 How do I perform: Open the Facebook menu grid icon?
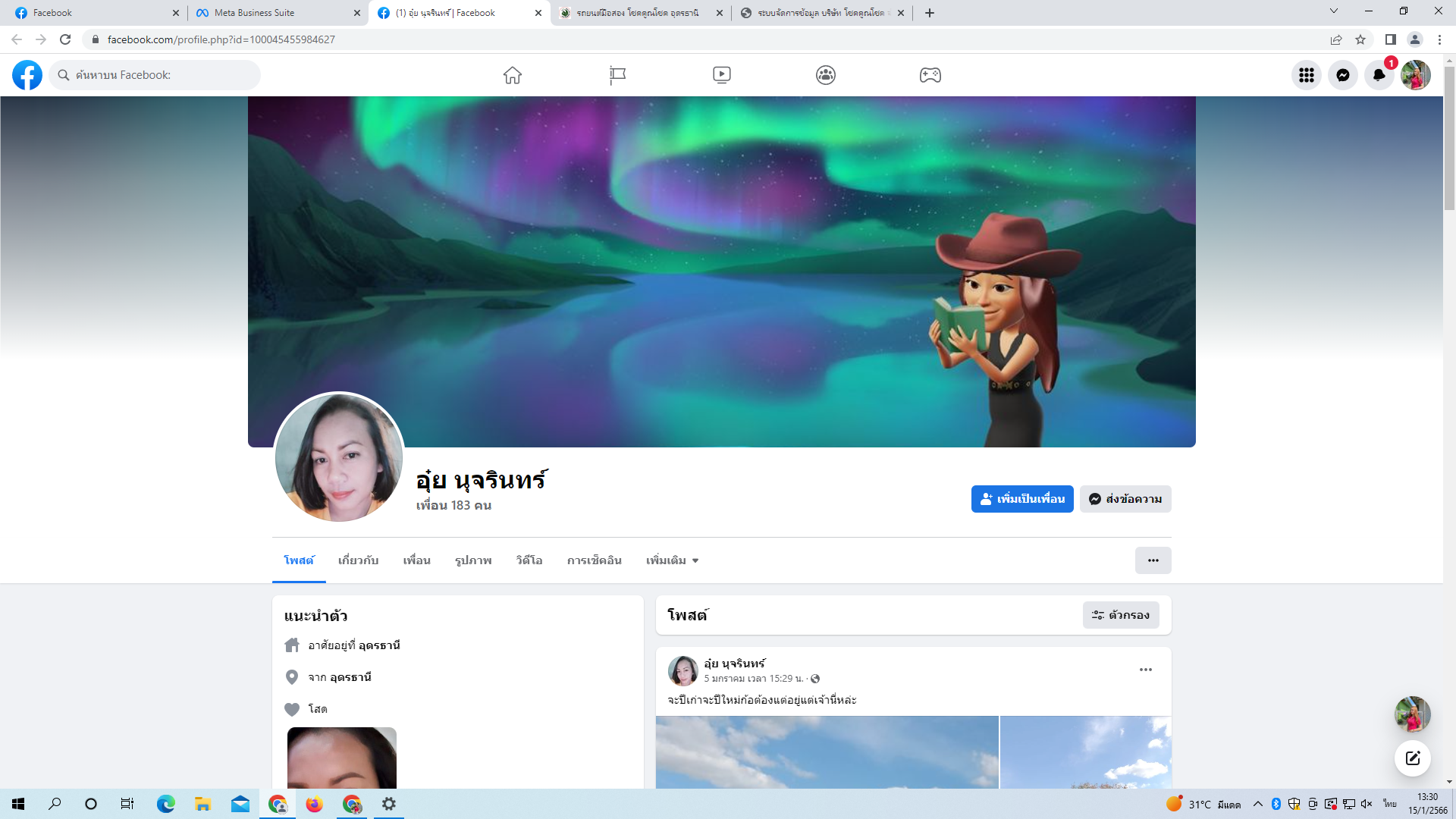pyautogui.click(x=1306, y=75)
